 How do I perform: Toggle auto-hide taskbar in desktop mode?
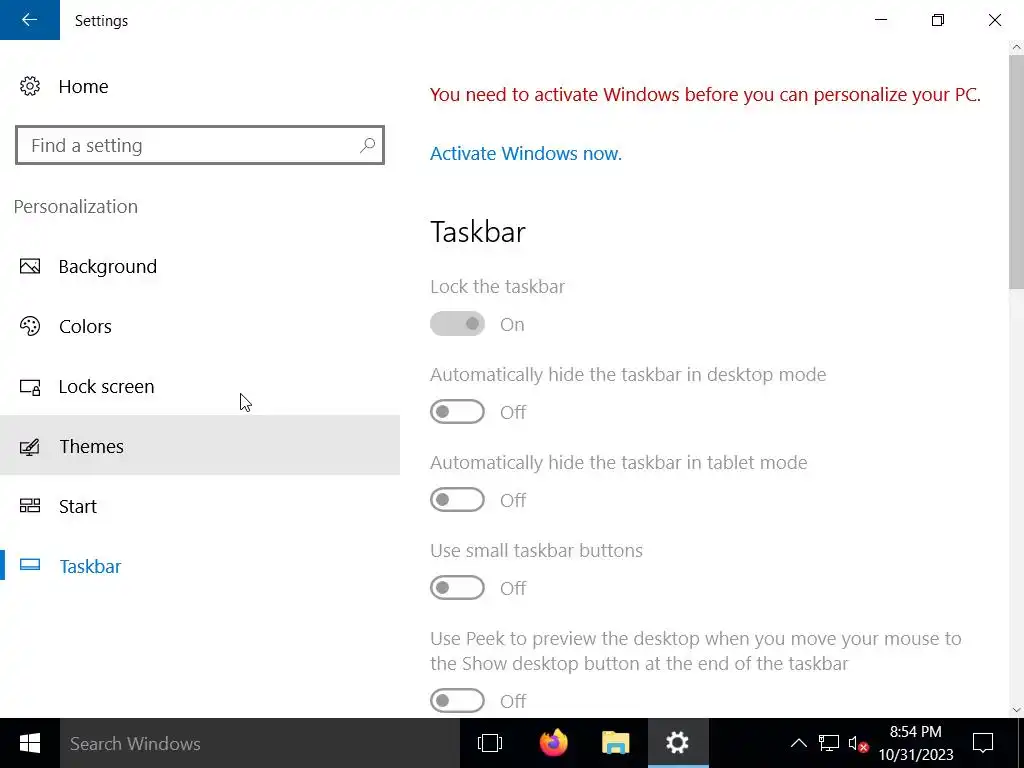pos(457,412)
